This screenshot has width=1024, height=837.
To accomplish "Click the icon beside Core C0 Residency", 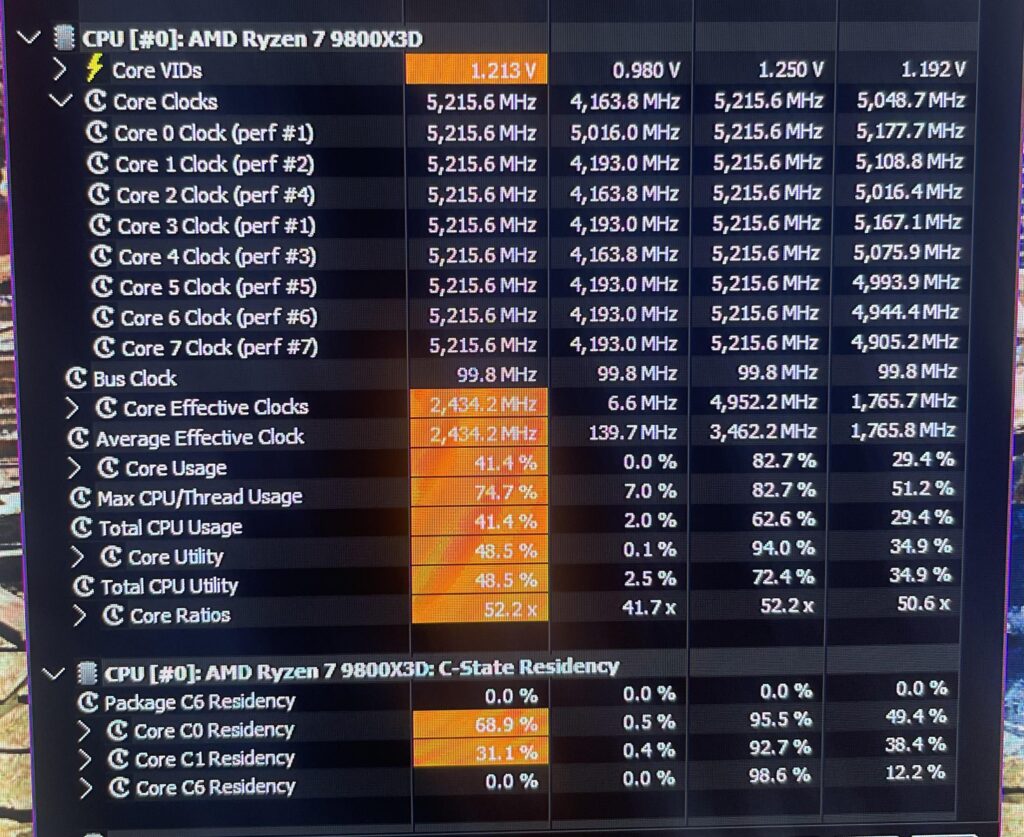I will tap(118, 730).
